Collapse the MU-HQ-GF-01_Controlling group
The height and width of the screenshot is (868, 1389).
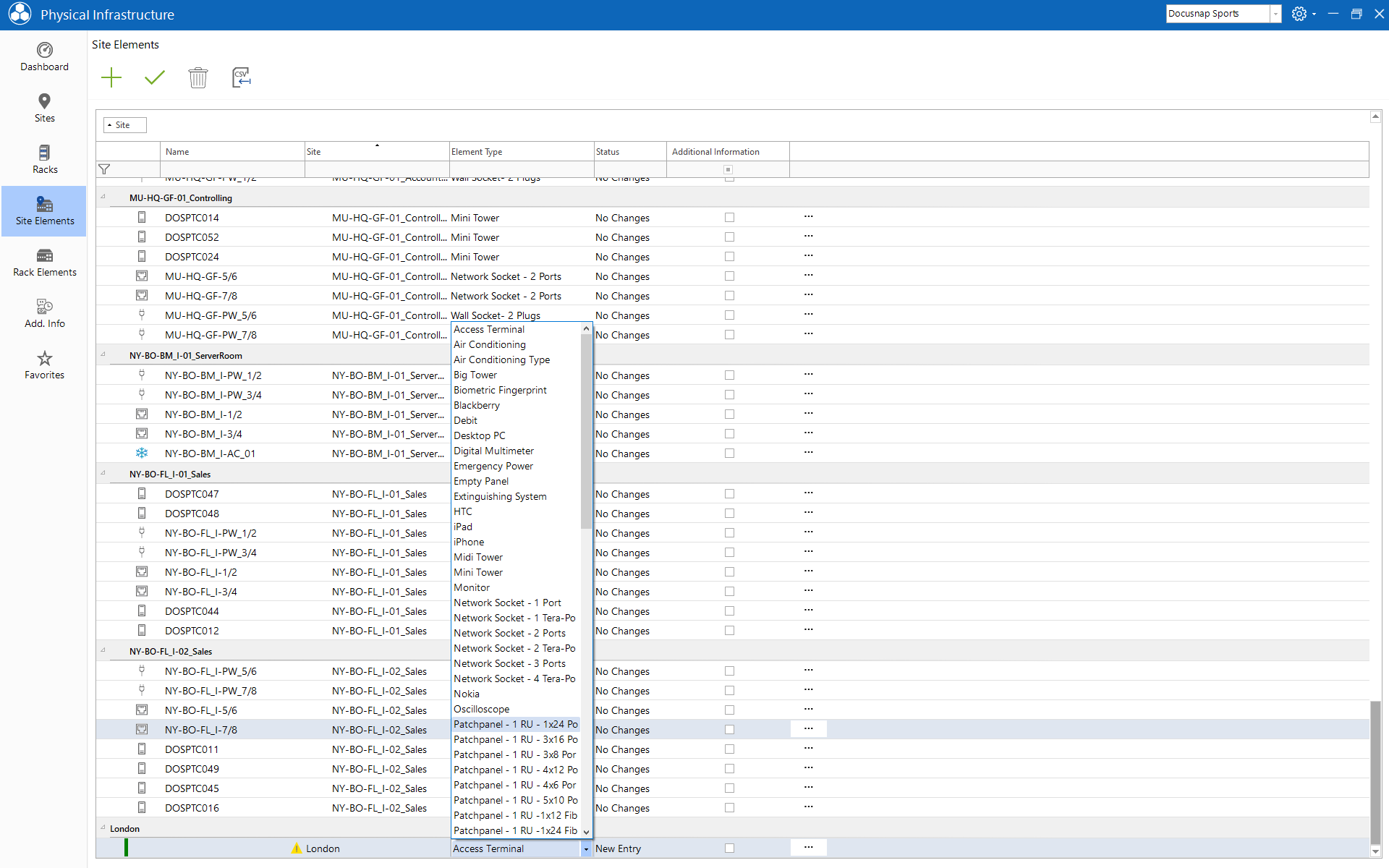pos(103,197)
